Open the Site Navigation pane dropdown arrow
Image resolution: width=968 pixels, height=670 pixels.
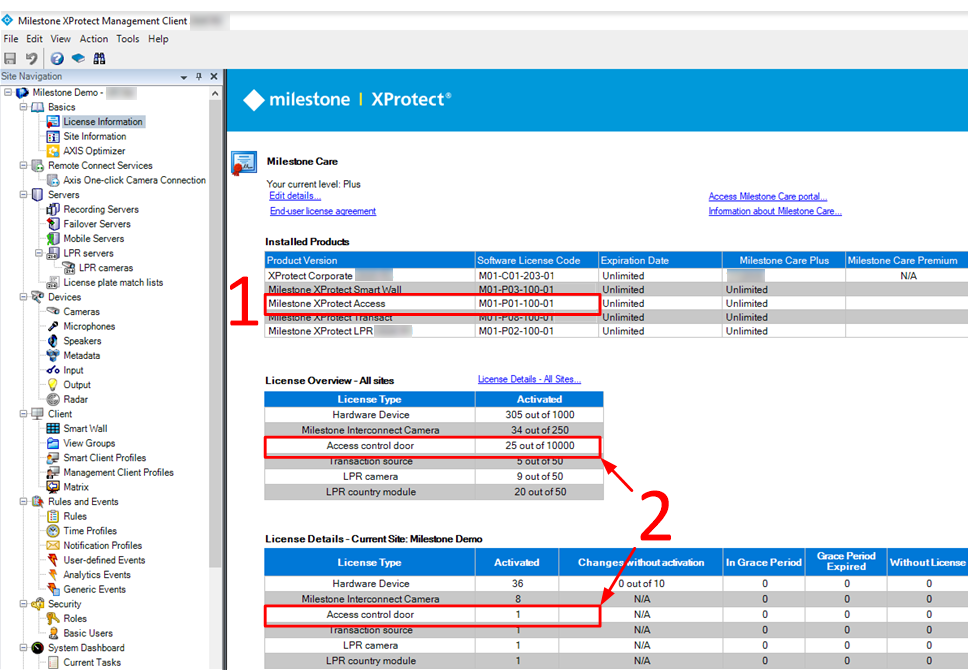183,77
